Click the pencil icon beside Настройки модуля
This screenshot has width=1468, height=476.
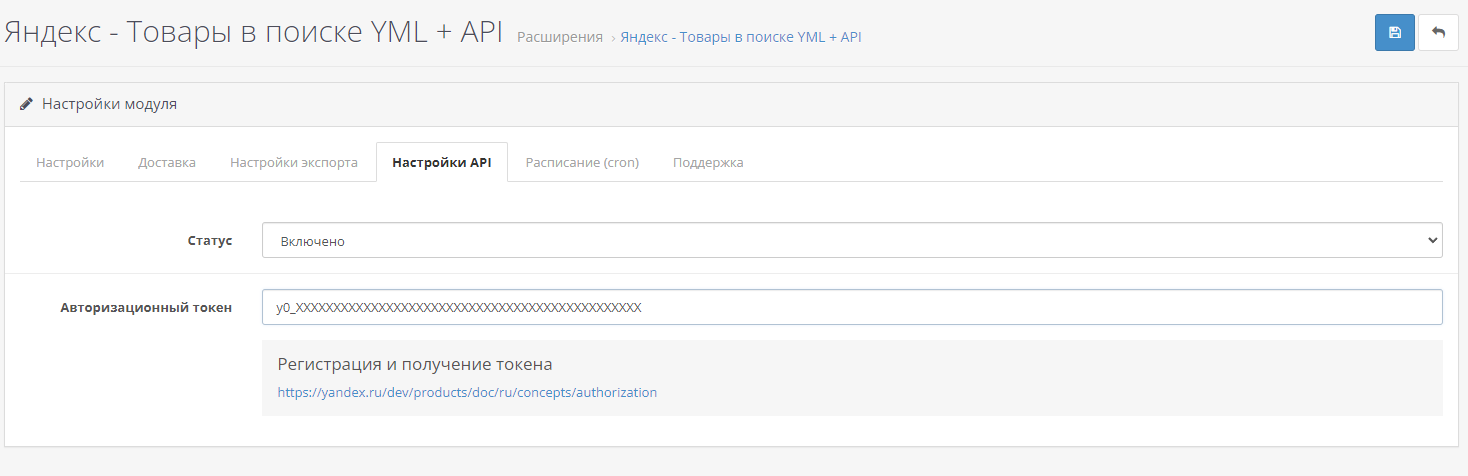click(26, 103)
